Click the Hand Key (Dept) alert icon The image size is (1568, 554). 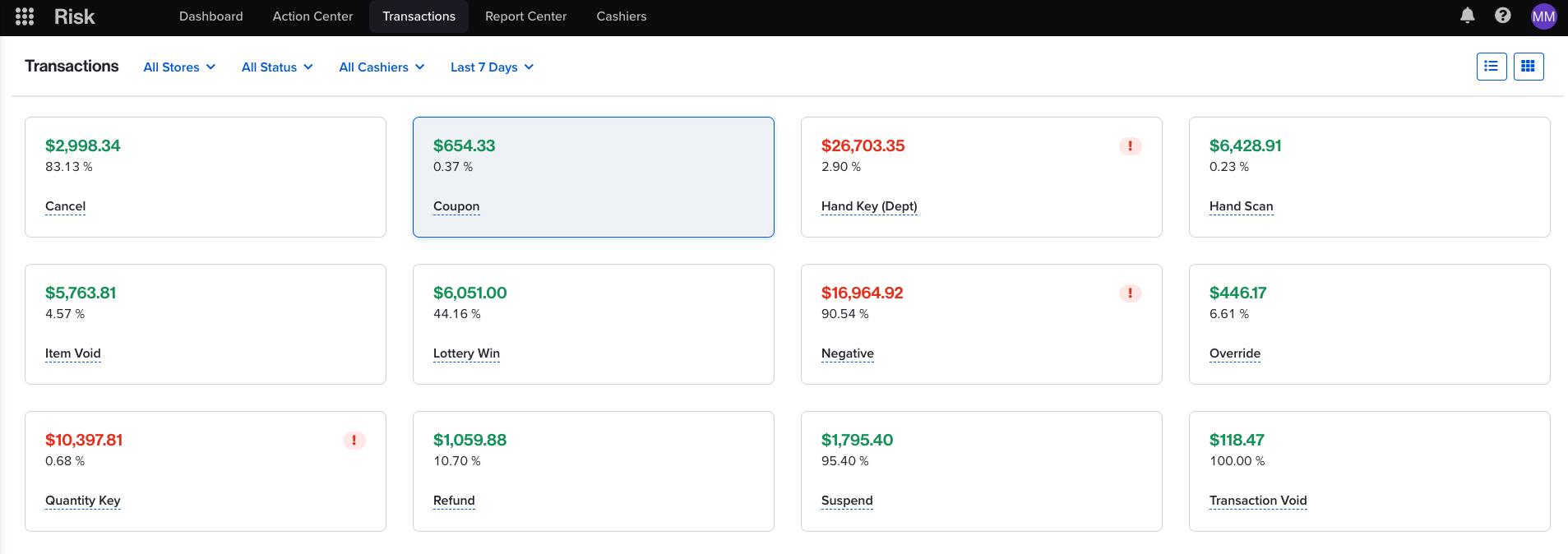1130,146
